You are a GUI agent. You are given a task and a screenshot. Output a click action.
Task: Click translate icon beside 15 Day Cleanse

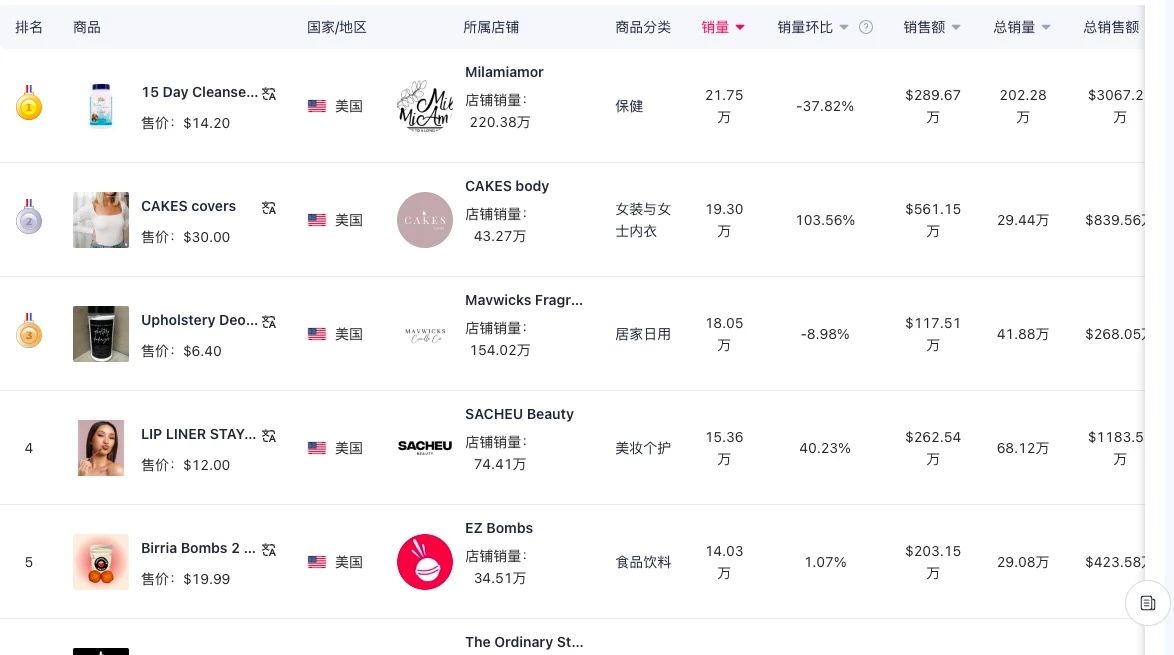[269, 94]
